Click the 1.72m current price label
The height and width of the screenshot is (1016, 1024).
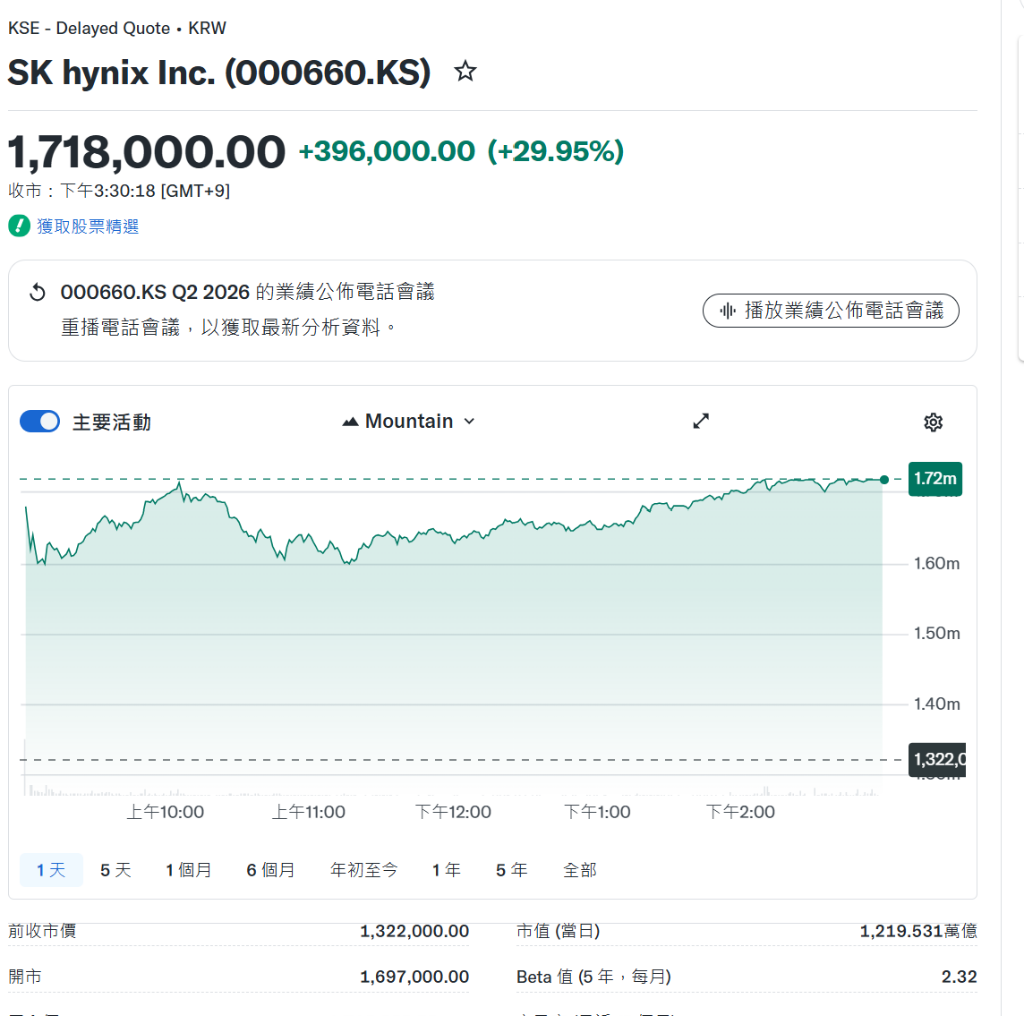pos(935,479)
